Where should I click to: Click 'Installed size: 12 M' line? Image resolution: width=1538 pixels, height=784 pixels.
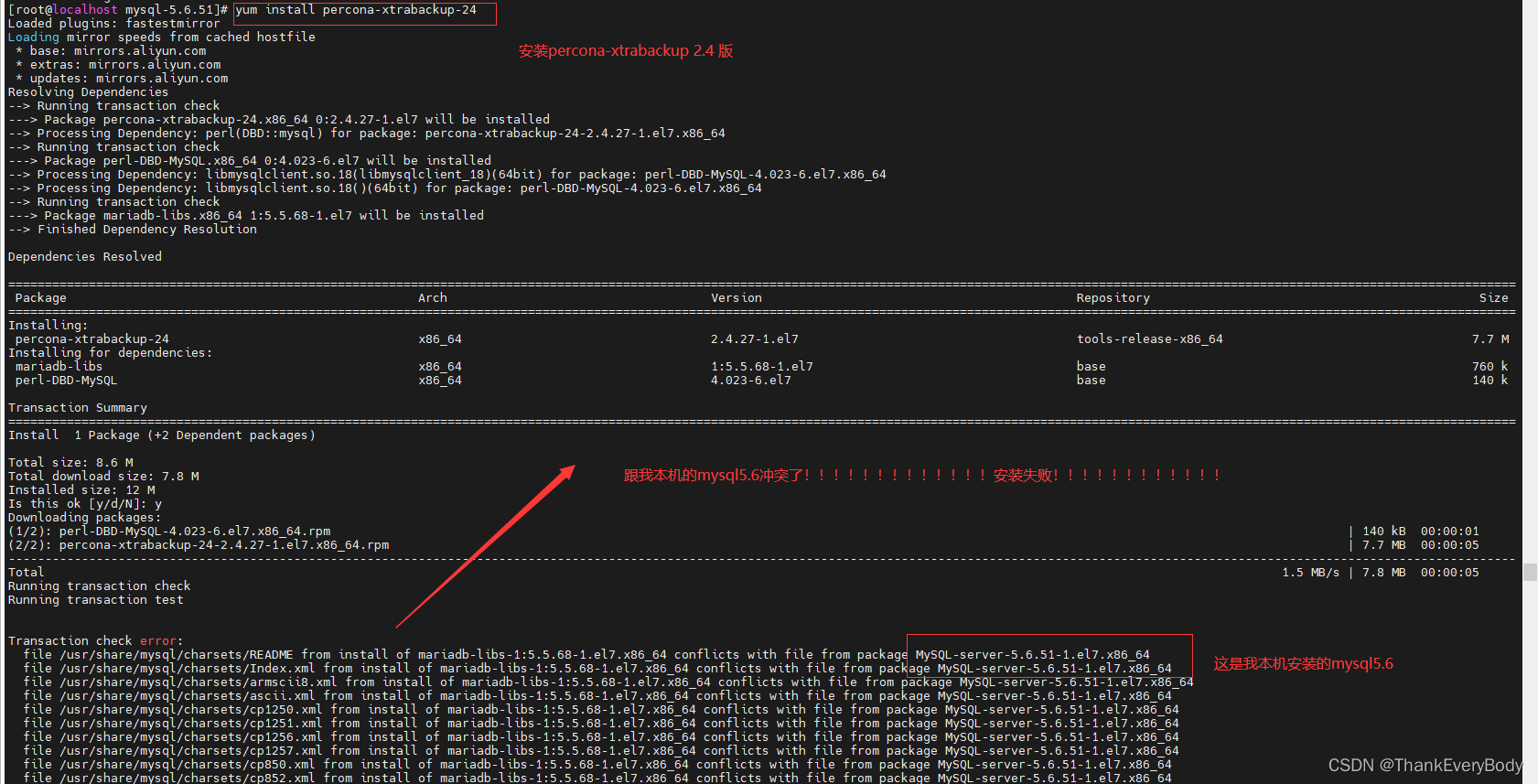point(81,490)
